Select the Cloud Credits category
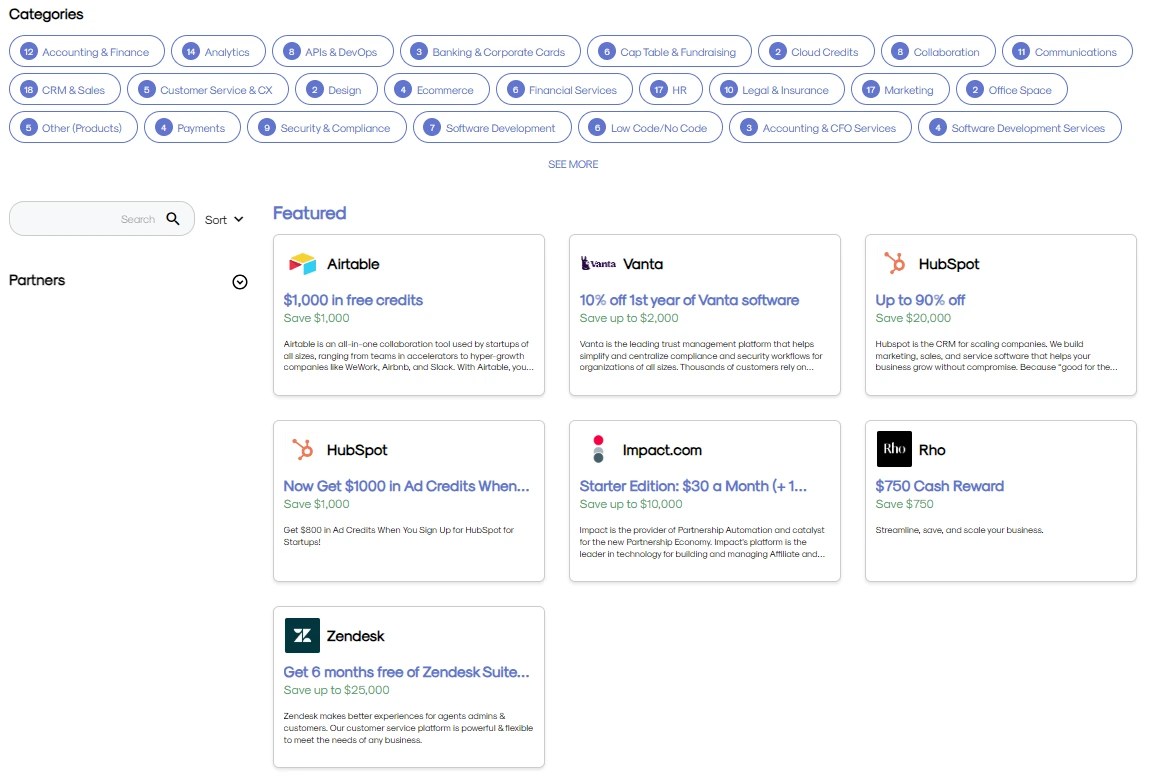The height and width of the screenshot is (777, 1160). tap(816, 51)
